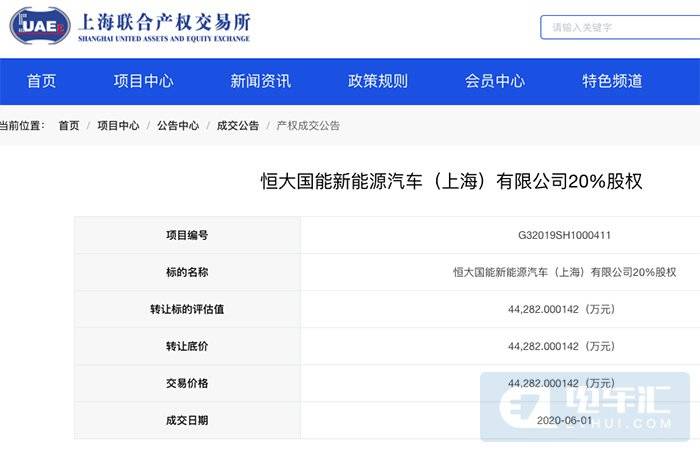Click the 转让标的评估值 amount value

coord(562,309)
